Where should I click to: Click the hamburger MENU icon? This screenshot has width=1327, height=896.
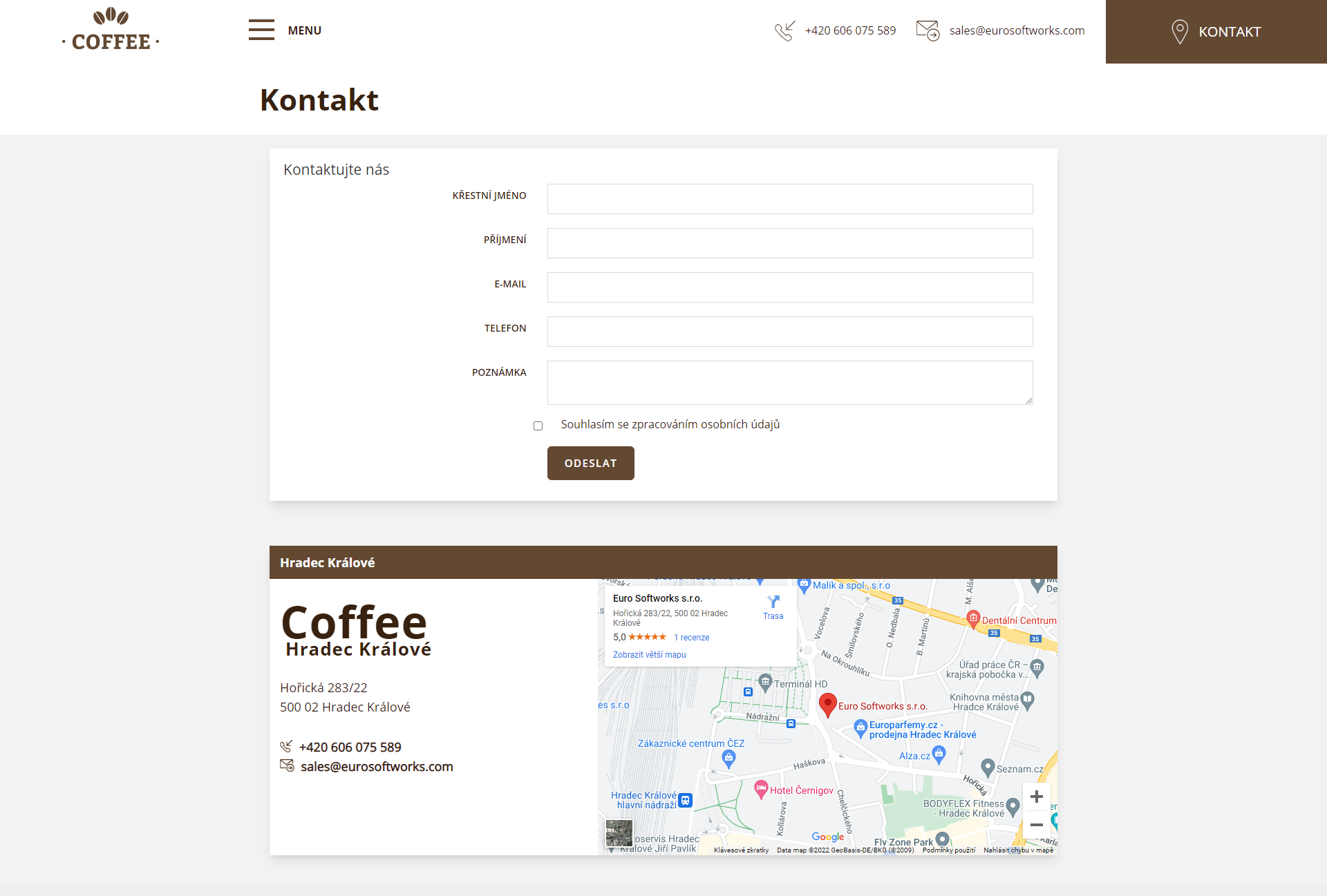tap(261, 30)
